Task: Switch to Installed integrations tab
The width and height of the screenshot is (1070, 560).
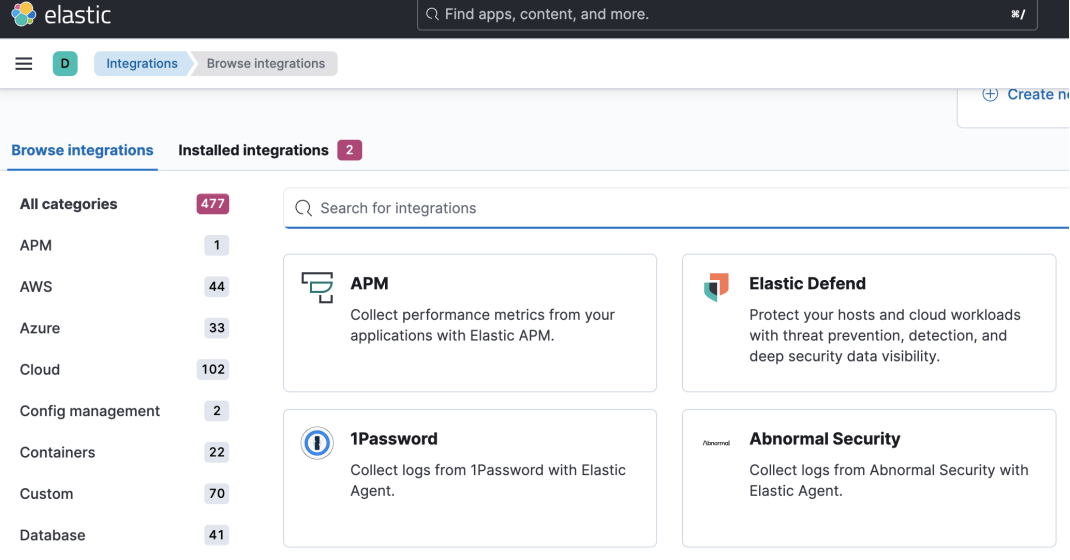Action: click(253, 150)
